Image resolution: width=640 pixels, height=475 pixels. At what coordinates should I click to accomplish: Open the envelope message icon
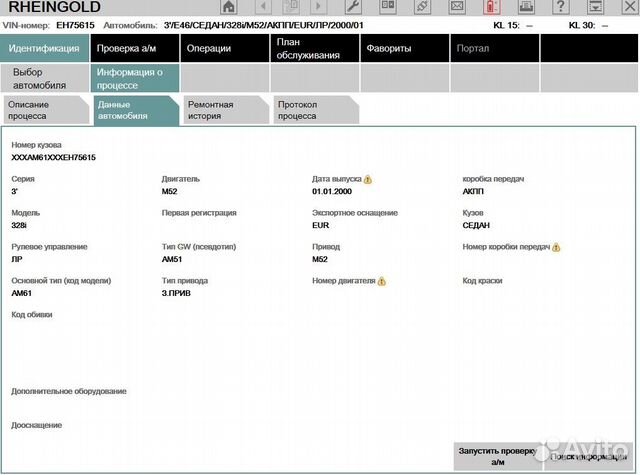pyautogui.click(x=457, y=7)
